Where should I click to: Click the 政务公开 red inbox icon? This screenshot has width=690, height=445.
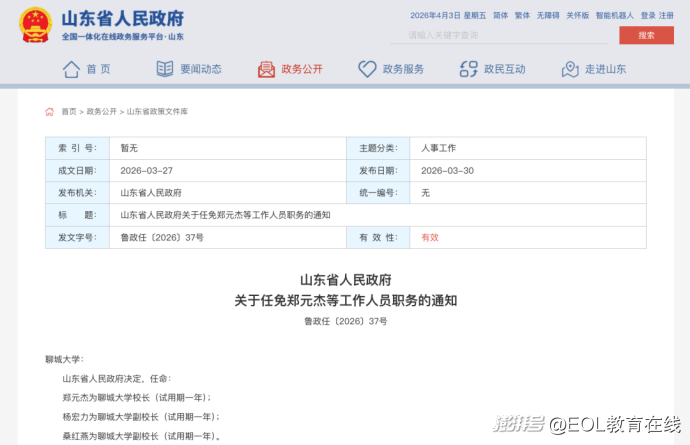tap(266, 69)
